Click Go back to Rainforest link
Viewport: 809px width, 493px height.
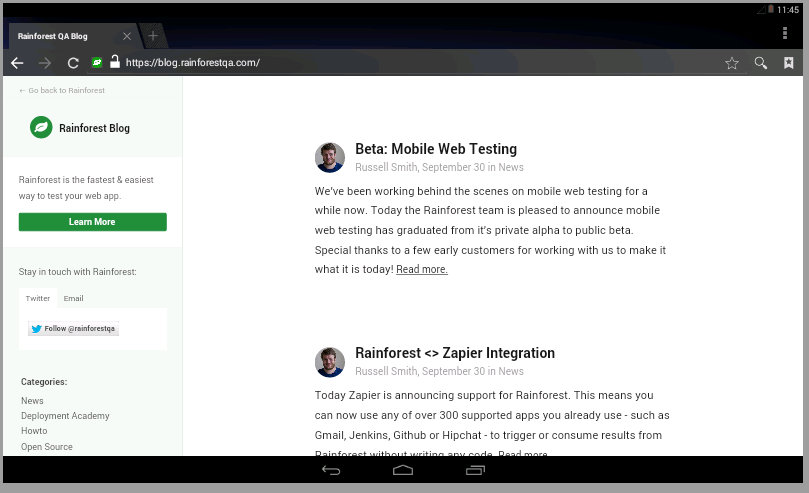[x=62, y=90]
